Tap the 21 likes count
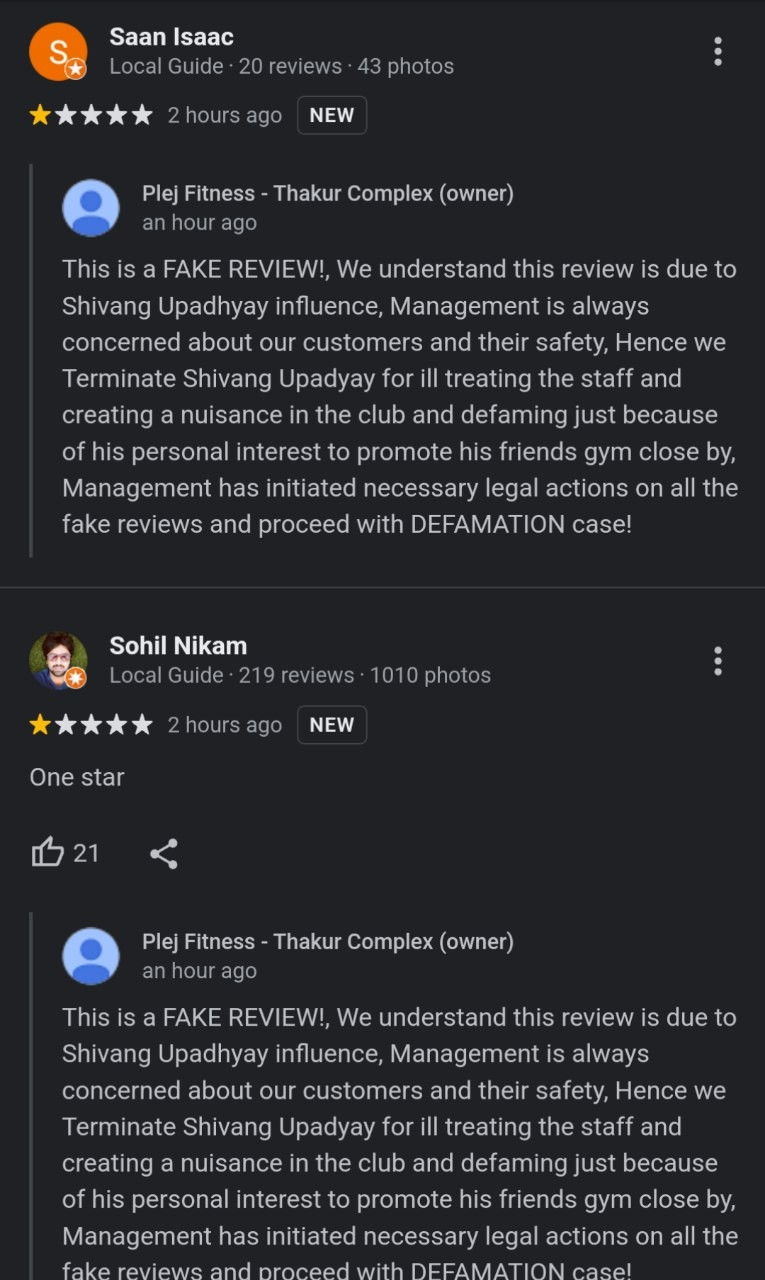Image resolution: width=765 pixels, height=1280 pixels. click(87, 853)
